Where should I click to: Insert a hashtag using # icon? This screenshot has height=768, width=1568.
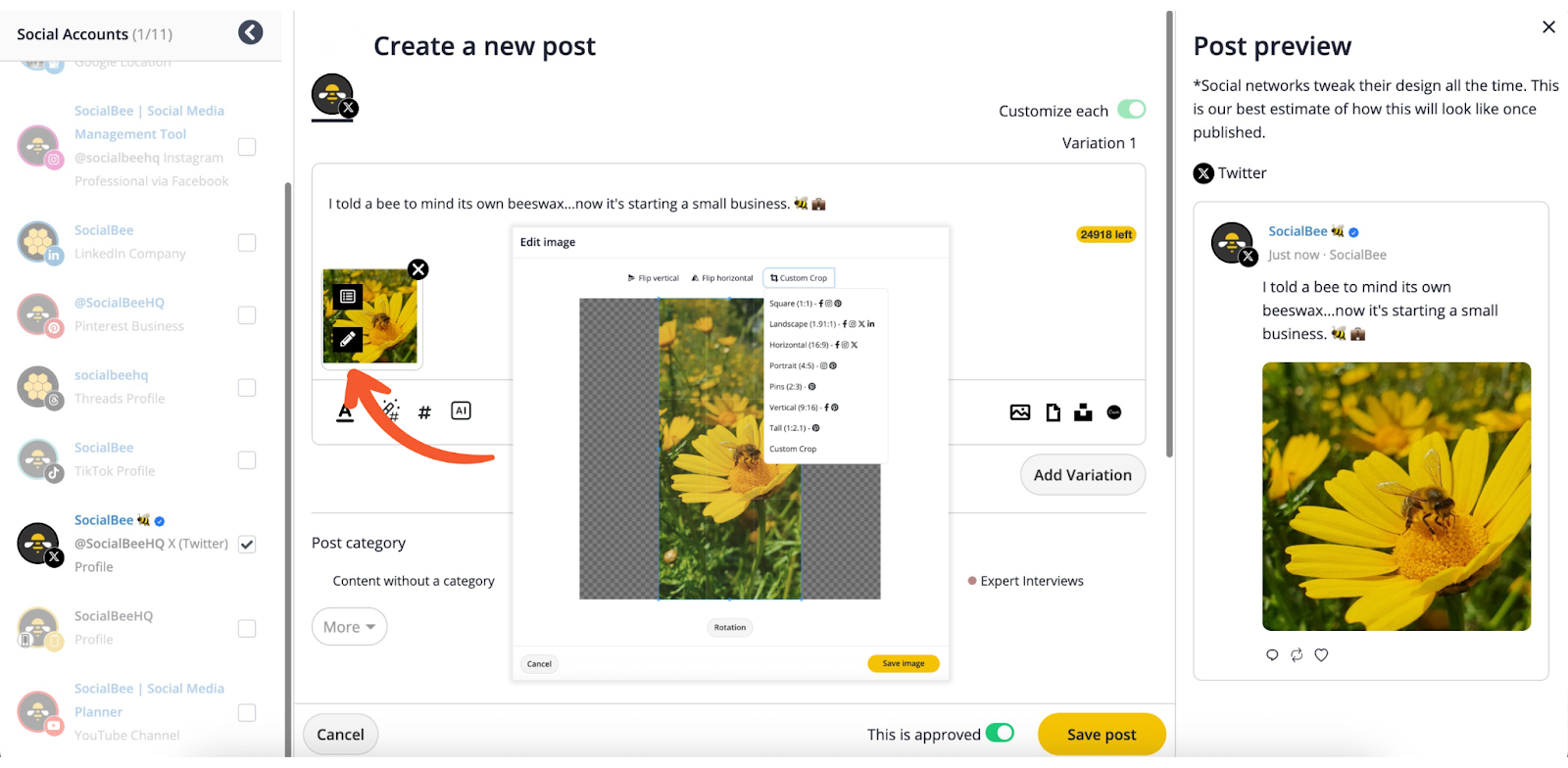pos(424,412)
